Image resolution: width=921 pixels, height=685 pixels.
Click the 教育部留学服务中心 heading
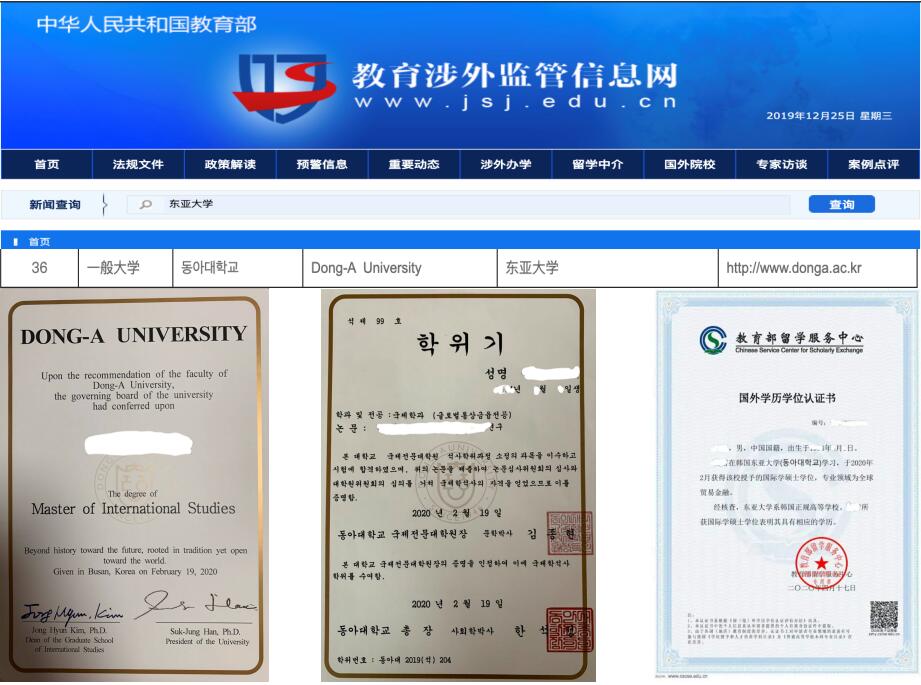pos(799,338)
